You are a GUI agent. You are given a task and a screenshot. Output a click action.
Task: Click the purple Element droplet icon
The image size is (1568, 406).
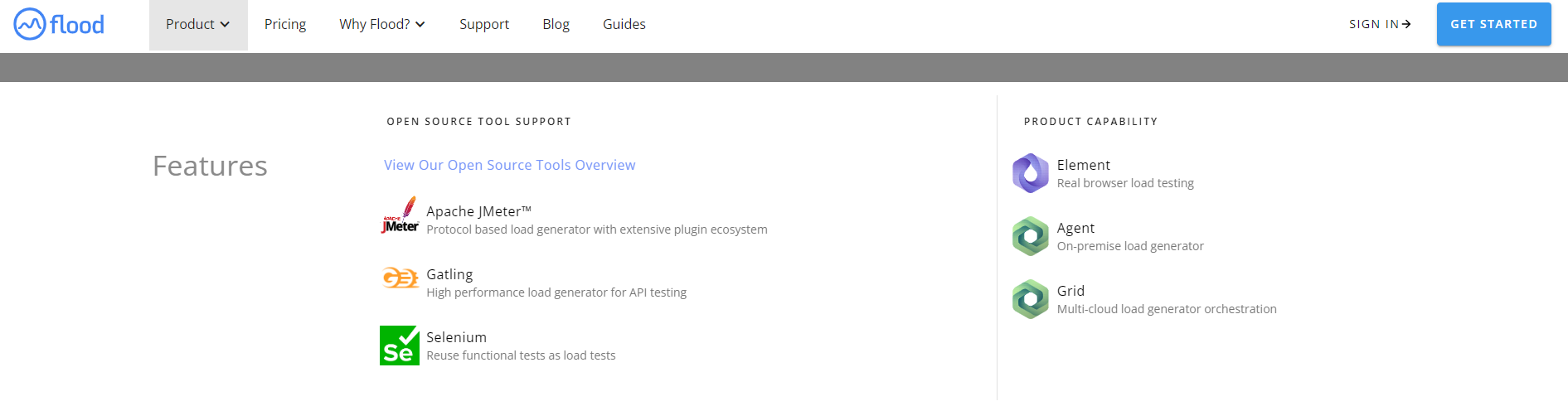[1031, 173]
